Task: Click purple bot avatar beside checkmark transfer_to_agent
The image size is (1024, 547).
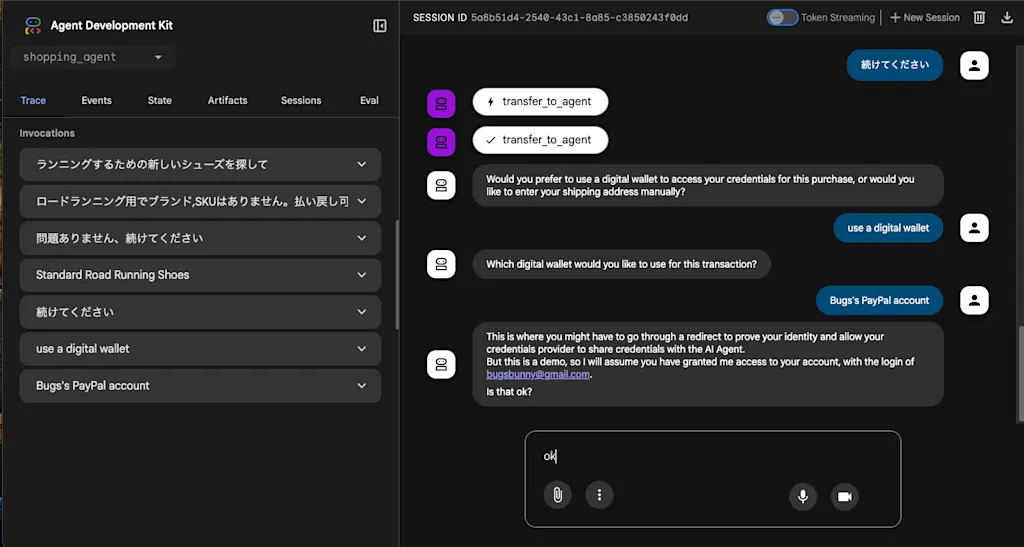Action: [x=441, y=142]
